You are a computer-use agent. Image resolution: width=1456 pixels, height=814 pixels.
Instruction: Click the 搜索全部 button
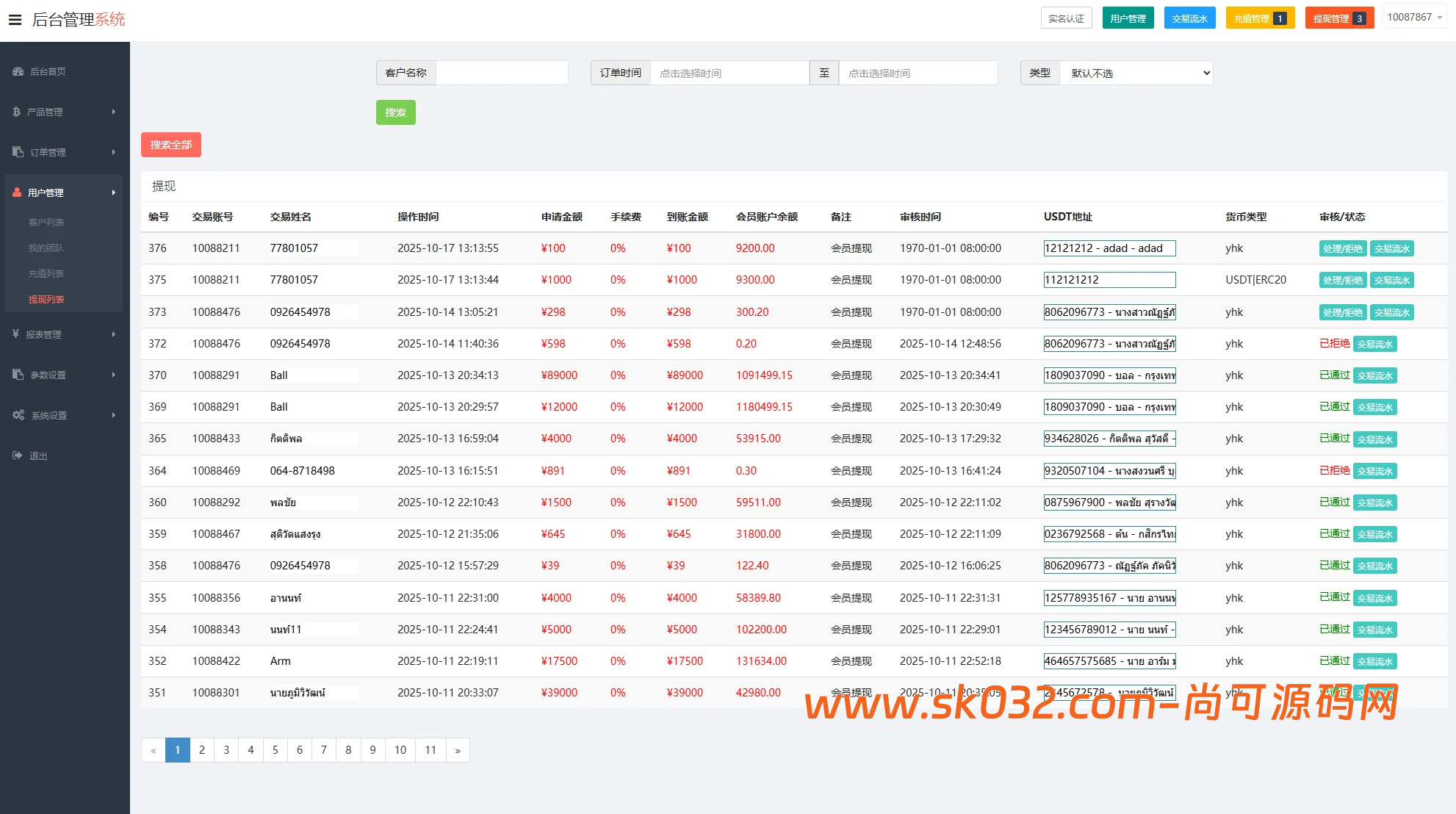tap(170, 145)
